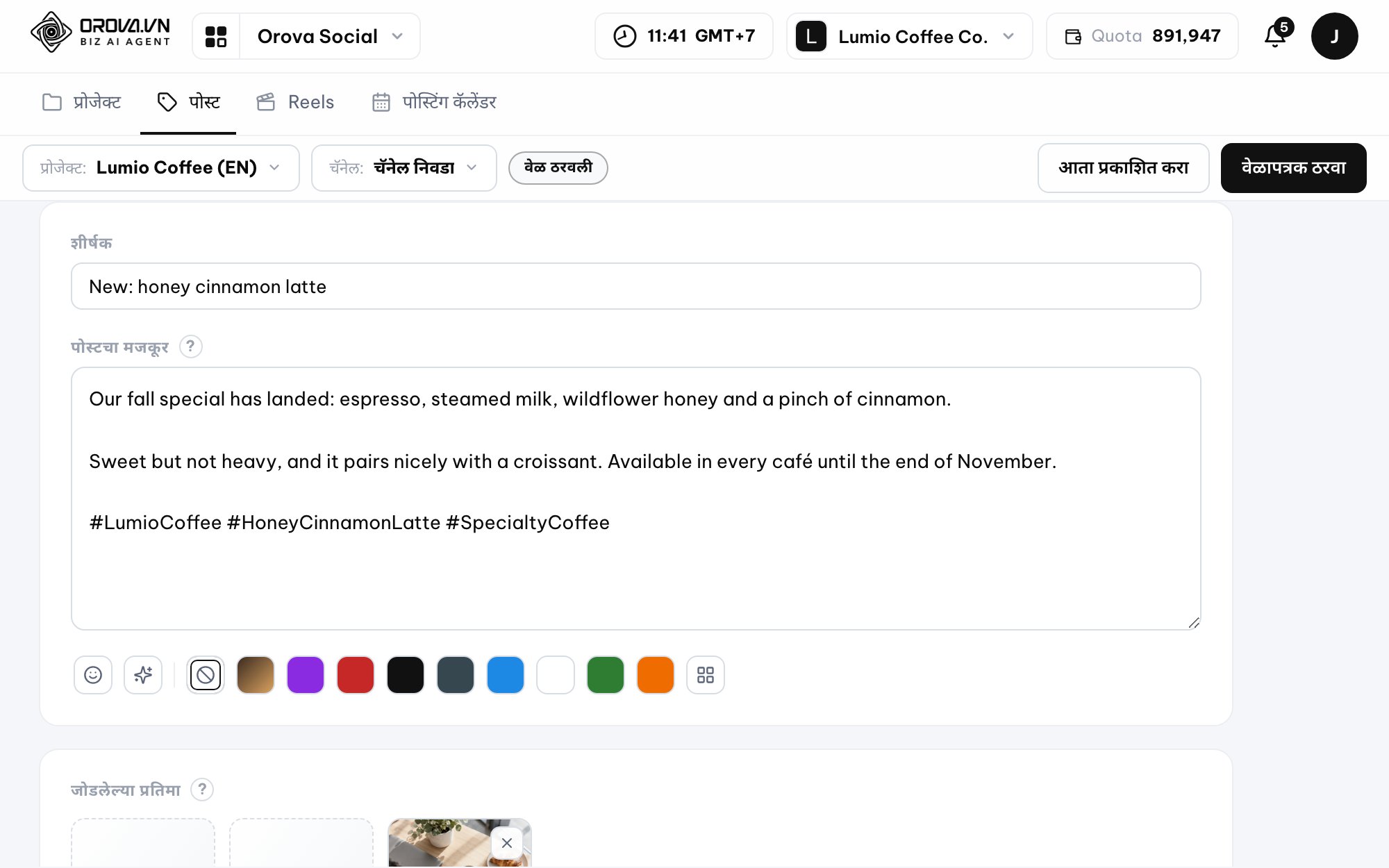
Task: Click the second empty image upload slot
Action: coord(301,843)
